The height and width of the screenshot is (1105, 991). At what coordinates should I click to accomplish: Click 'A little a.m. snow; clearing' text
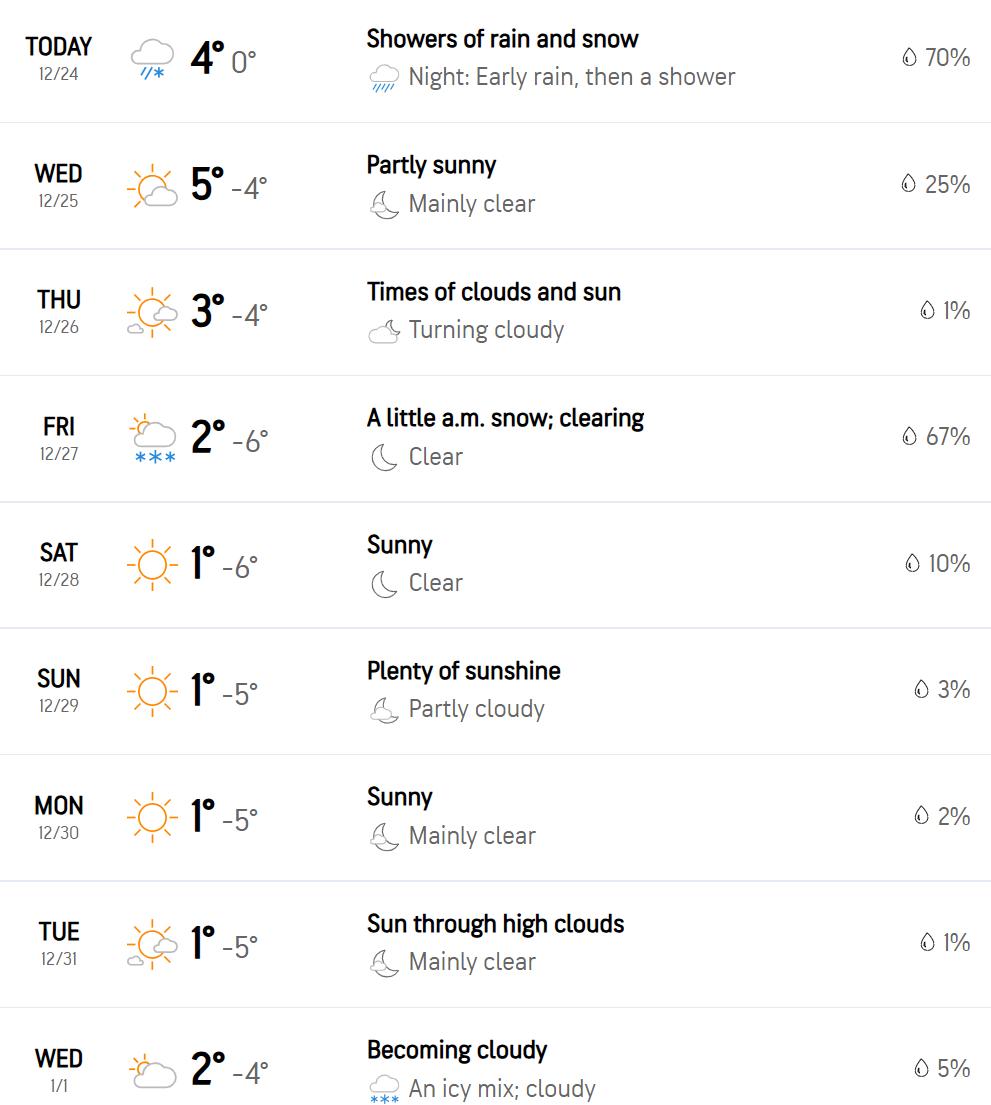coord(505,418)
